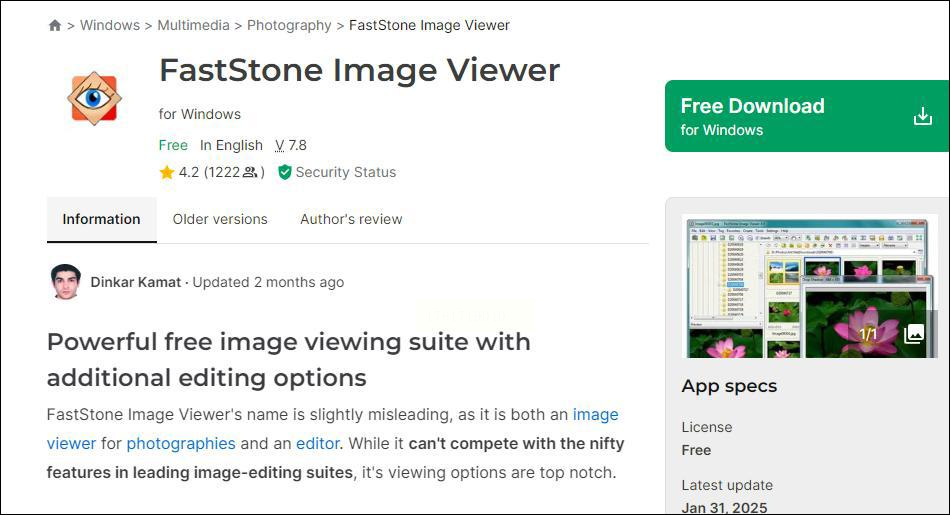Image resolution: width=950 pixels, height=515 pixels.
Task: Click the "editor" hyperlink
Action: (x=317, y=443)
